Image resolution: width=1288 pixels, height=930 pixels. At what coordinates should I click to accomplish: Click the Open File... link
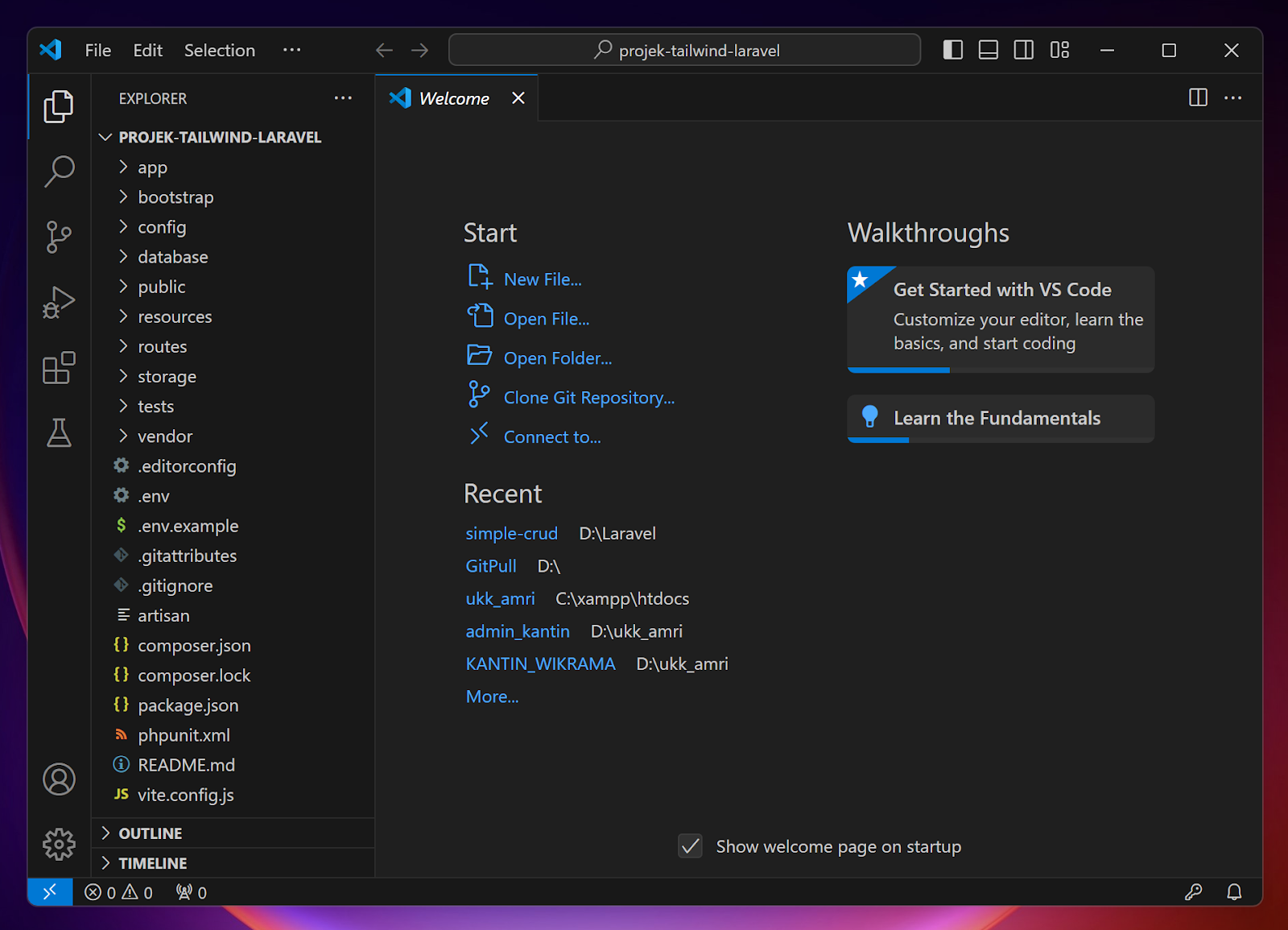tap(547, 319)
